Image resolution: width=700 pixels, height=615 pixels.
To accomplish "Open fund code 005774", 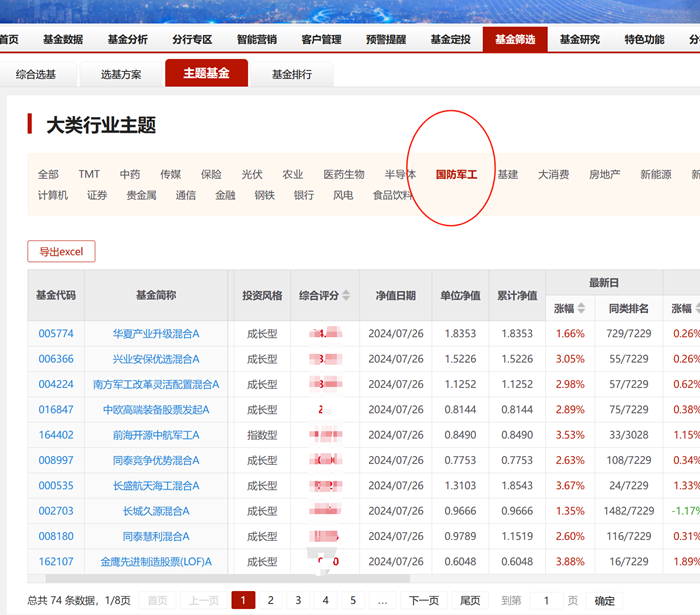I will pos(56,333).
